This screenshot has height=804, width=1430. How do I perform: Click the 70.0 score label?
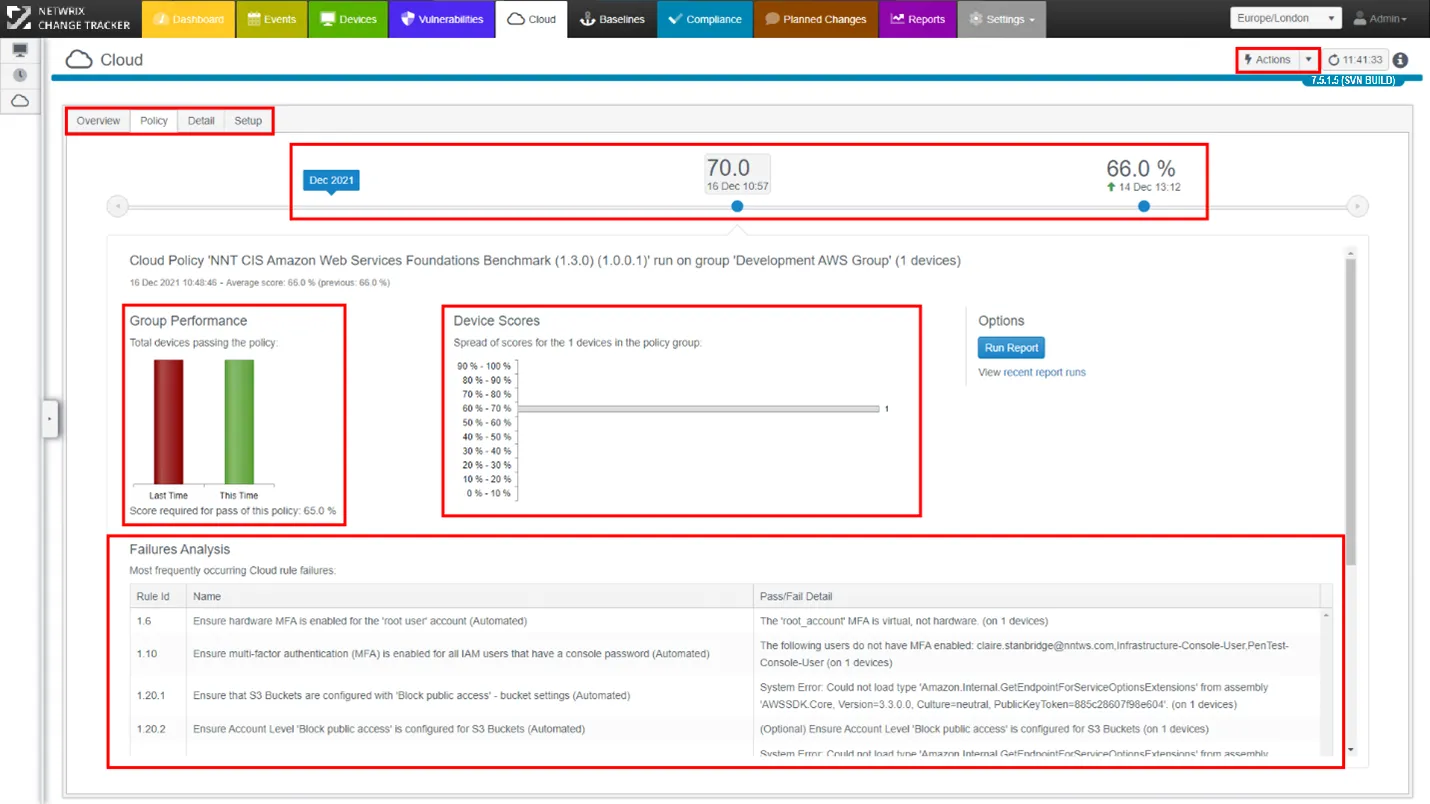coord(728,168)
